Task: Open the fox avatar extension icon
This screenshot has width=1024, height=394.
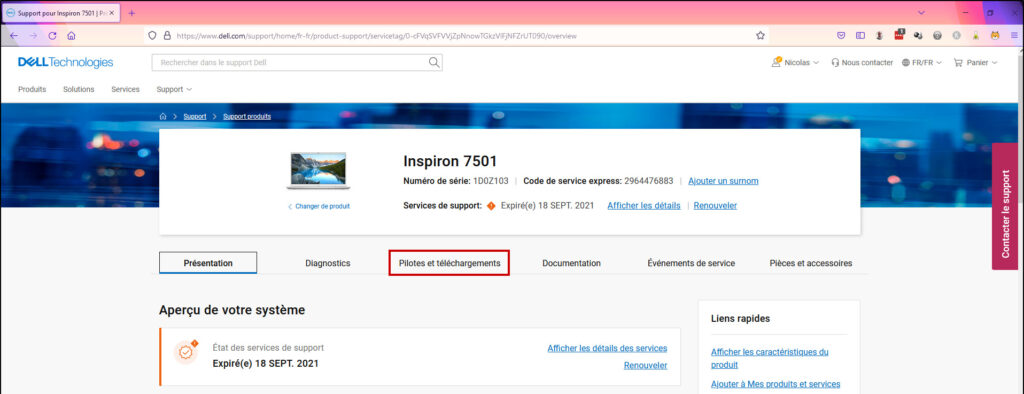Action: (x=995, y=36)
